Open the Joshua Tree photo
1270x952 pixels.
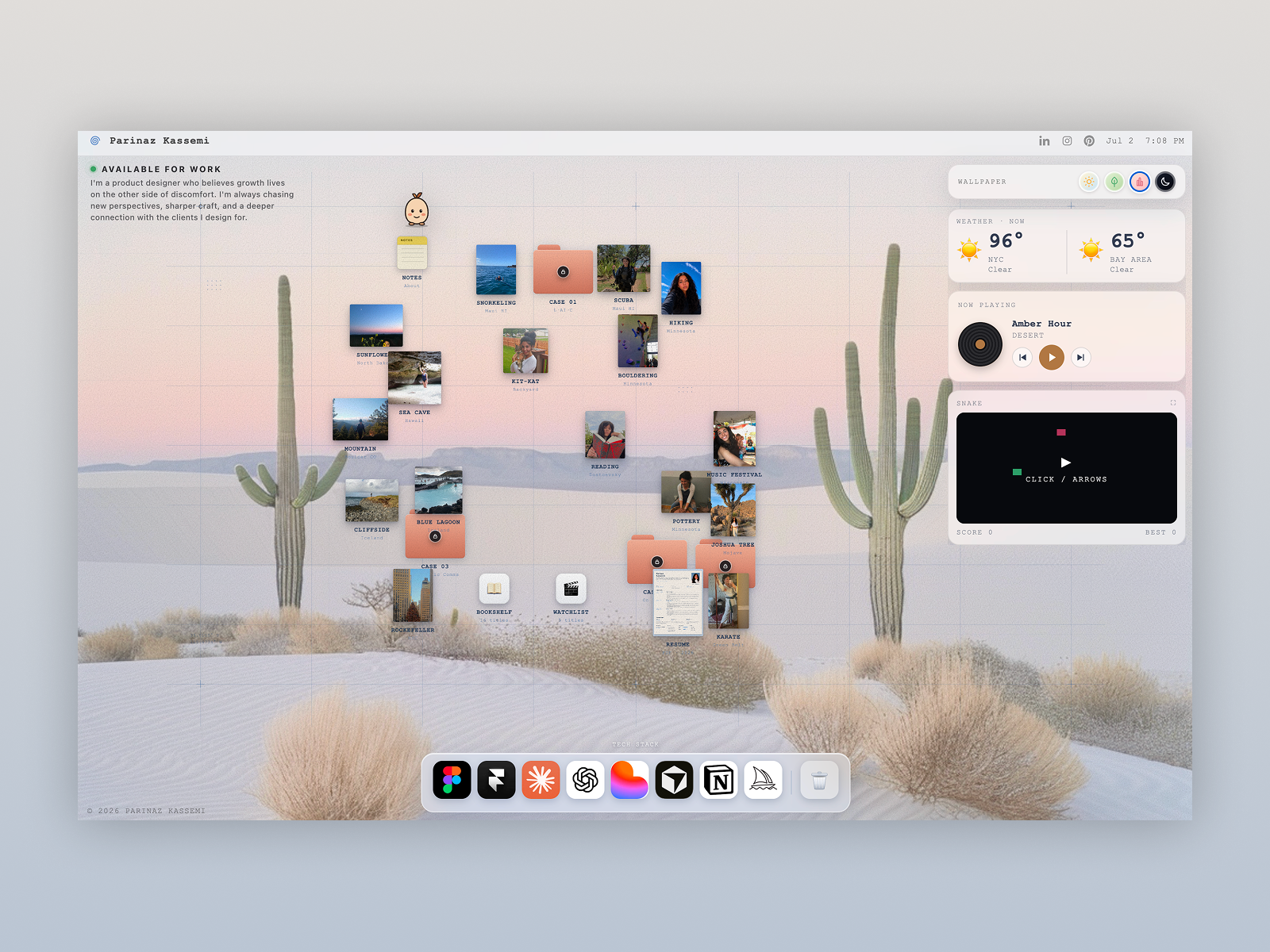tap(733, 511)
